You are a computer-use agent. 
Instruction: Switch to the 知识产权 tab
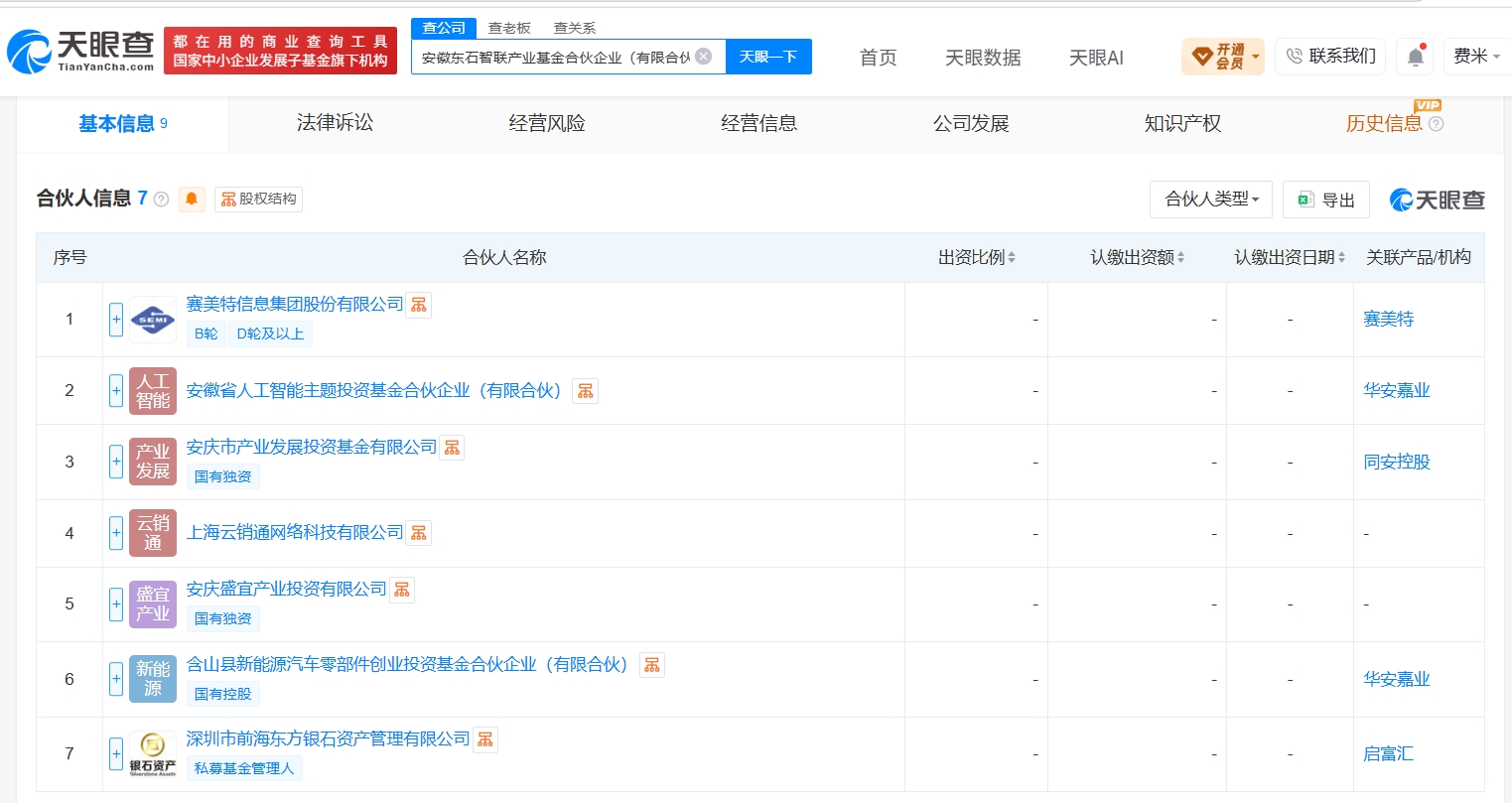tap(1182, 123)
